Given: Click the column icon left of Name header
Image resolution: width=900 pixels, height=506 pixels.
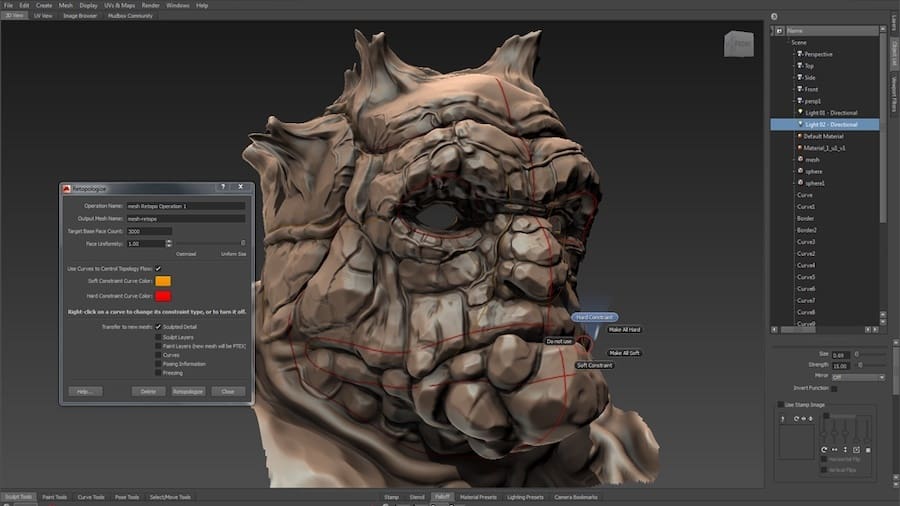Looking at the screenshot, I should click(779, 30).
